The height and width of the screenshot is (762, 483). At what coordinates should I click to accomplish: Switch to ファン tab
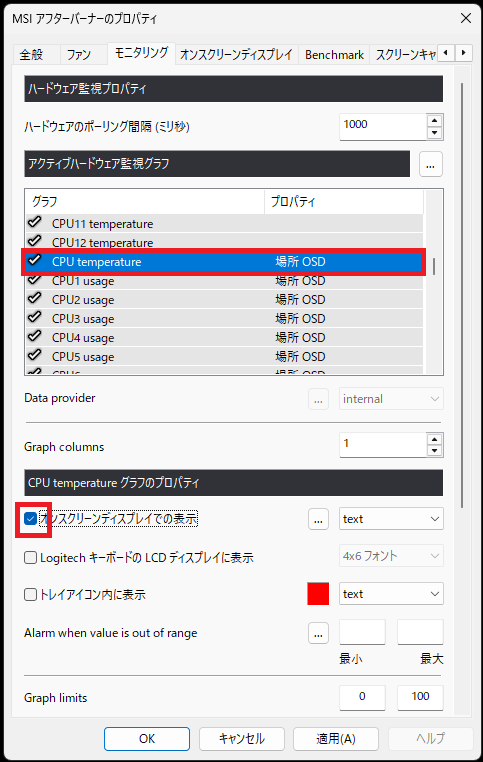(79, 54)
